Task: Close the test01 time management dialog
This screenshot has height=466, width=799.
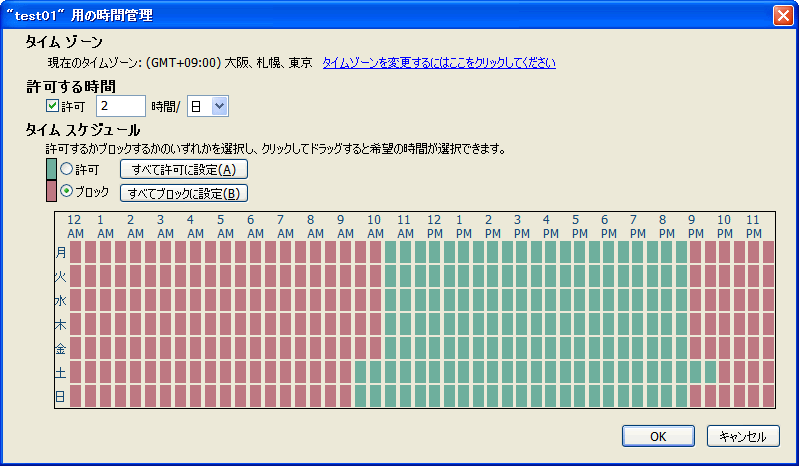Action: tap(783, 15)
